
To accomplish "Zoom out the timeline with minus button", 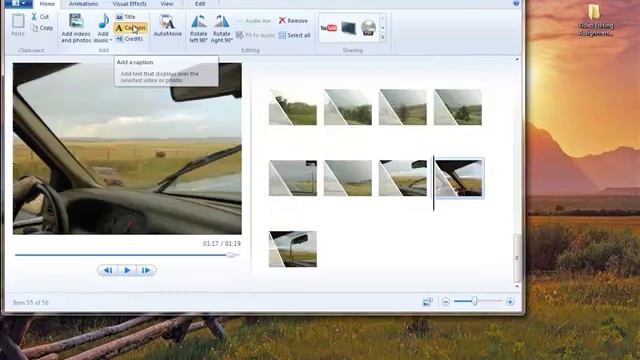I will [446, 302].
